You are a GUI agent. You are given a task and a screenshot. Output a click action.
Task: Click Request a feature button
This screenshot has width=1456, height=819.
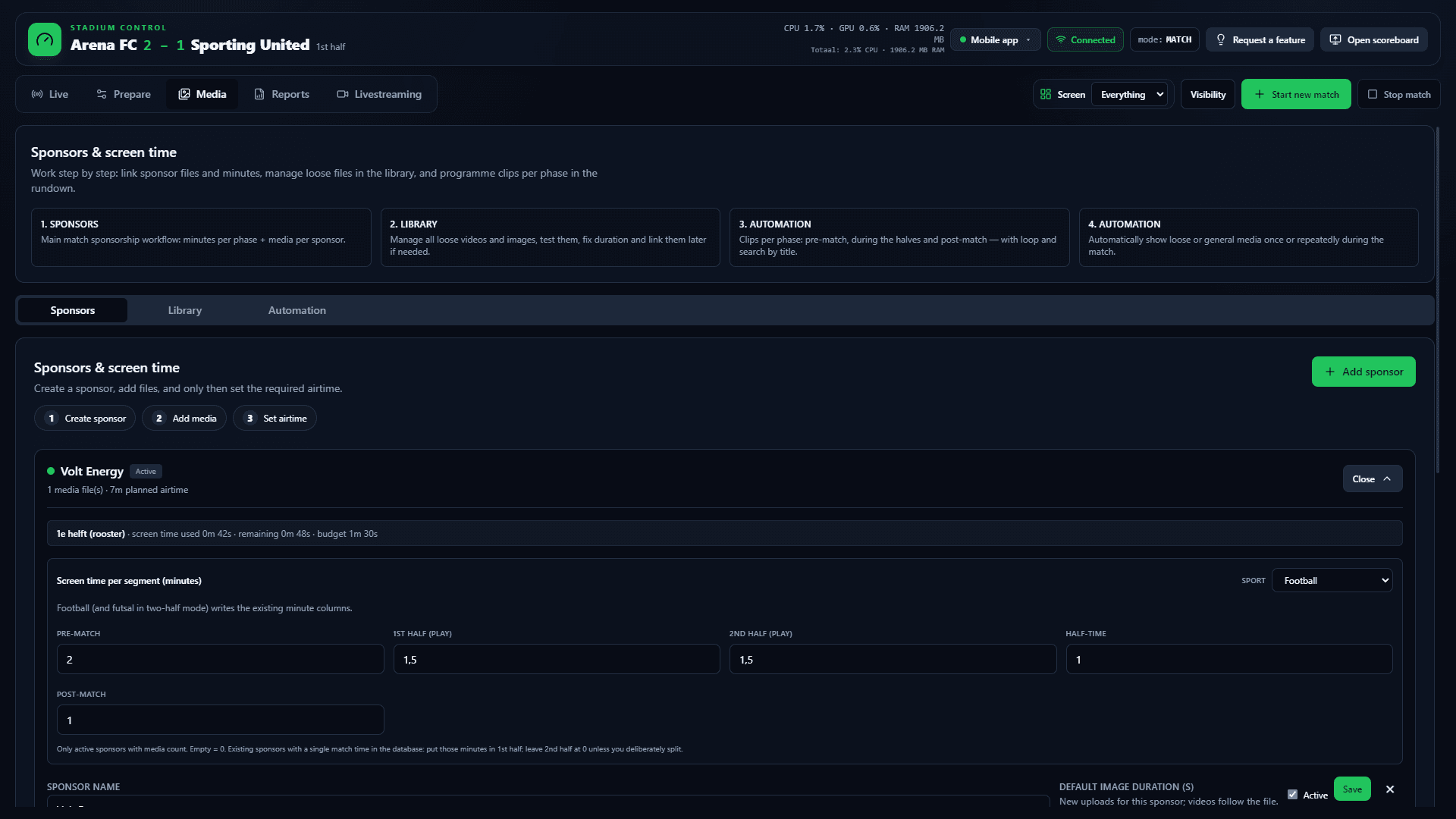point(1260,39)
